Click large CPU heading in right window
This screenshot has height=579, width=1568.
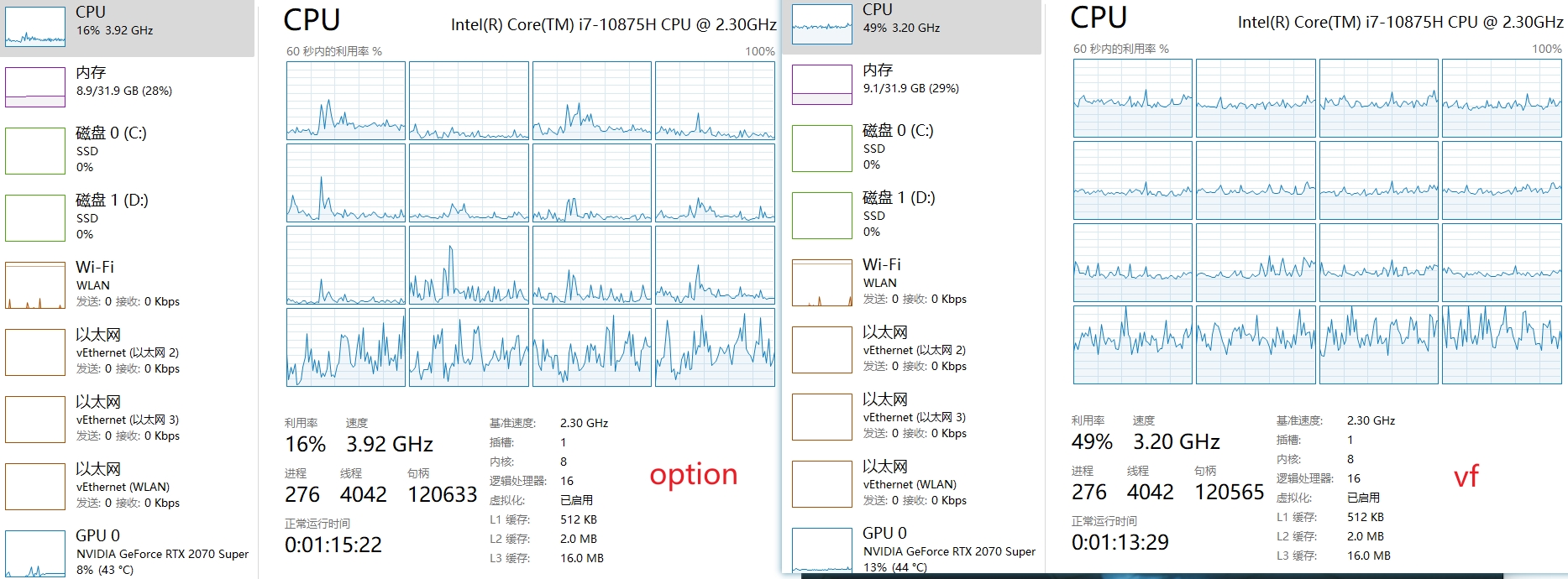coord(1099,18)
